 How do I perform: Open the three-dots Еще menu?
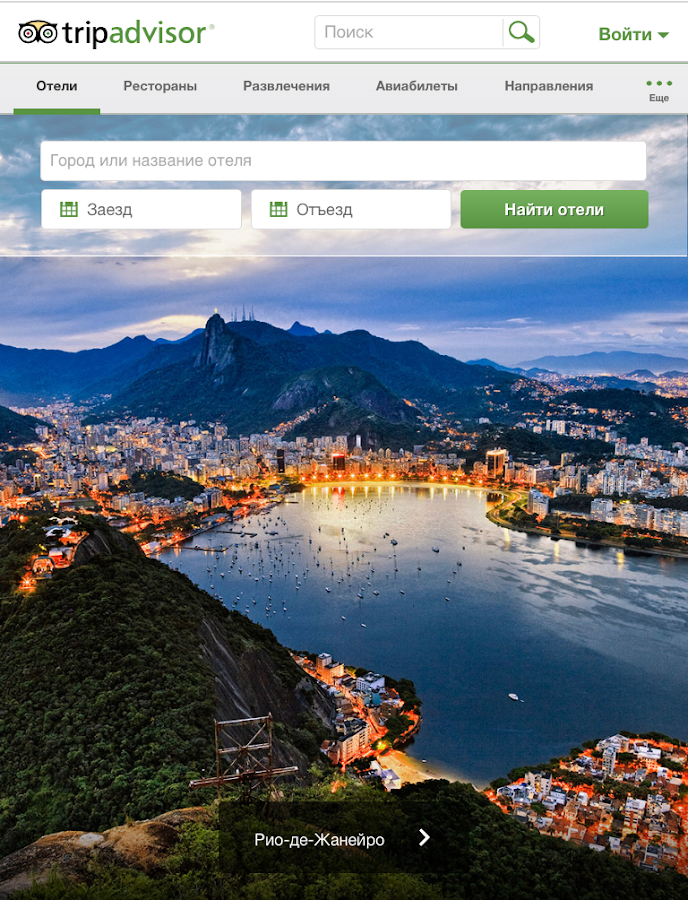click(659, 90)
